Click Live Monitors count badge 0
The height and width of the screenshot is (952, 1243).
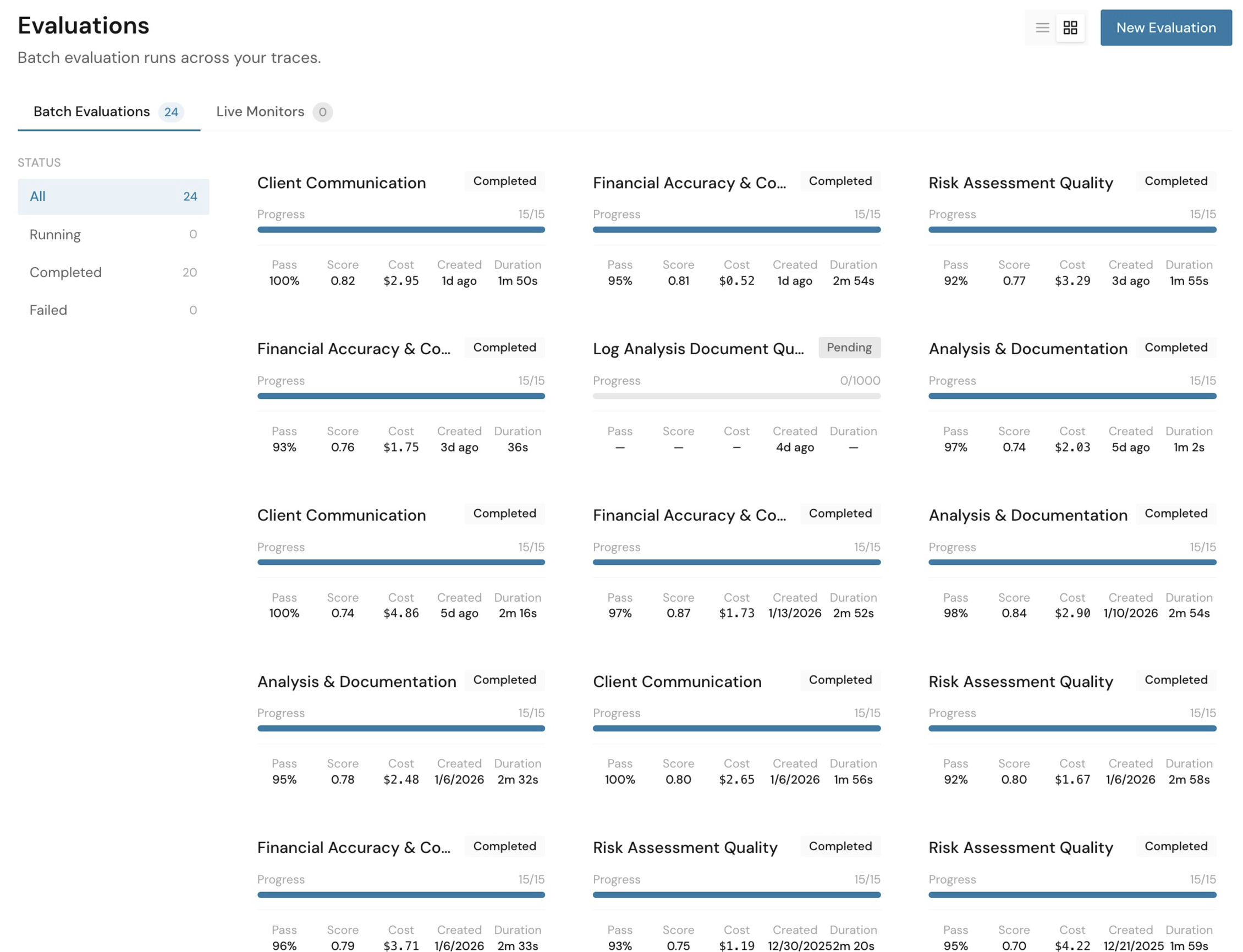(x=322, y=112)
